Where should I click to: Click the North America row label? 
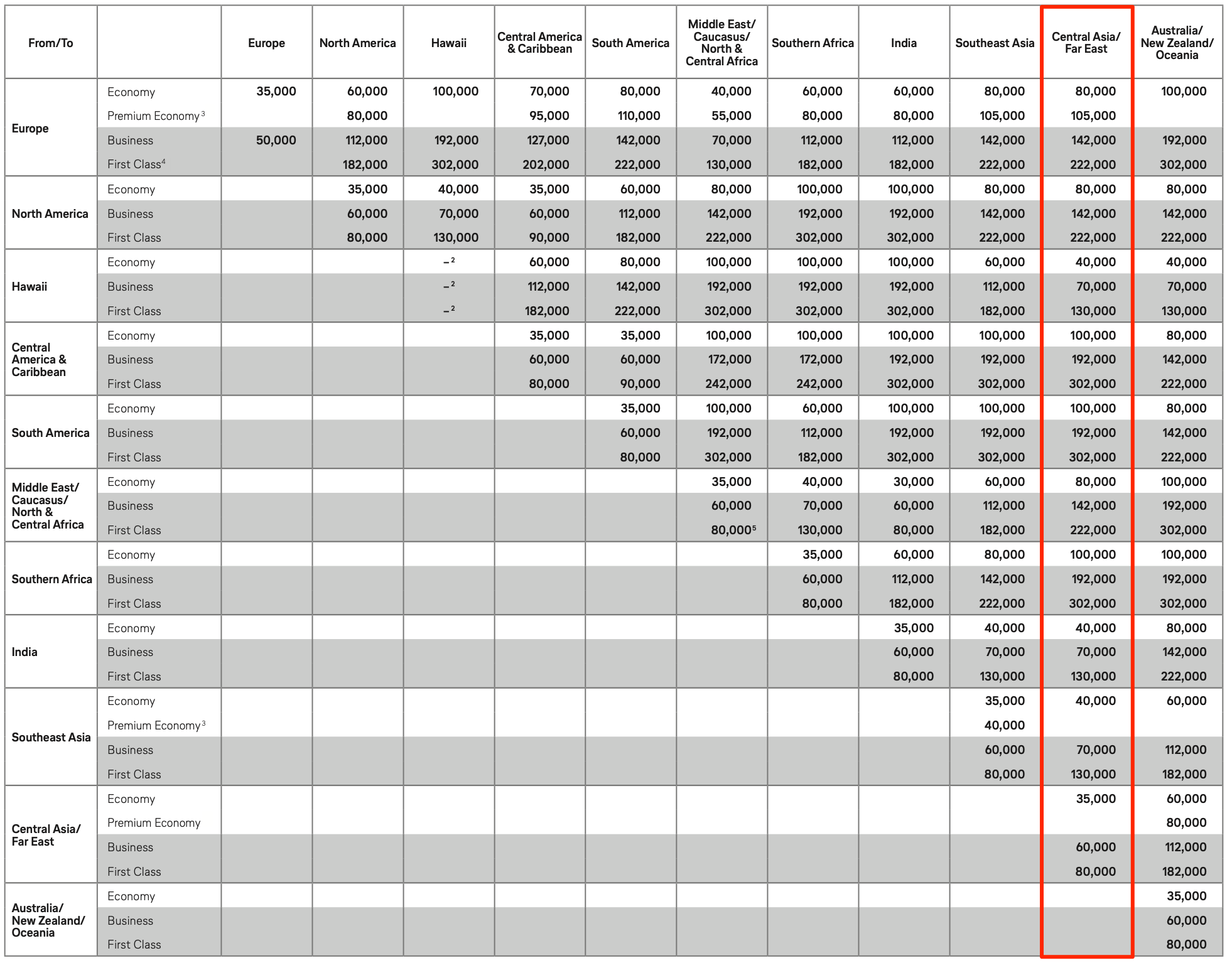click(x=50, y=213)
